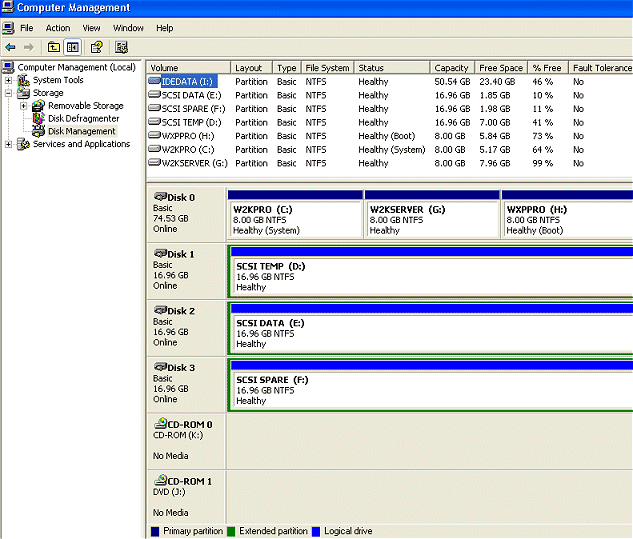The height and width of the screenshot is (539, 633).
Task: Click the Logical drive legend color swatch
Action: [x=316, y=531]
